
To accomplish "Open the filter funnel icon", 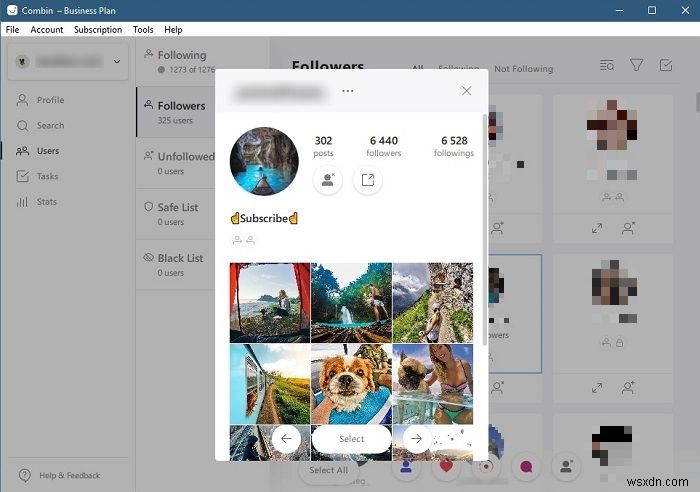I will point(636,65).
